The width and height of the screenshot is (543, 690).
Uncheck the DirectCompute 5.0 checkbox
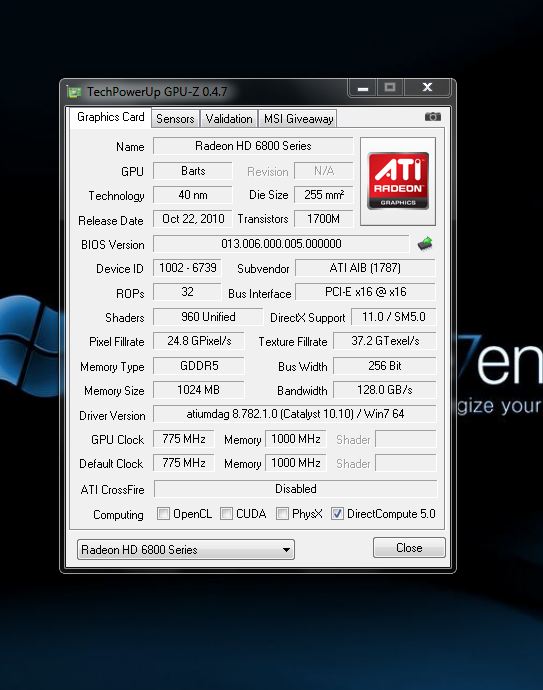point(337,513)
